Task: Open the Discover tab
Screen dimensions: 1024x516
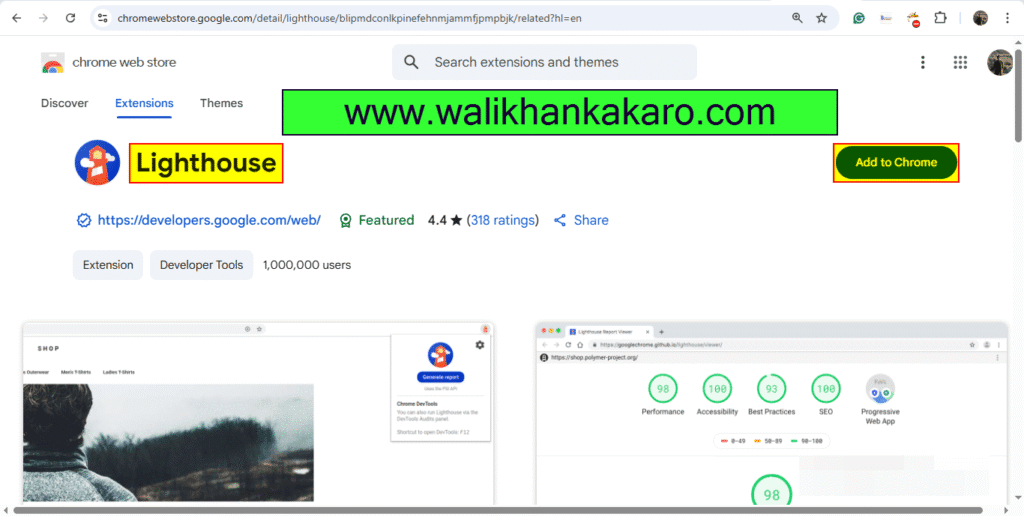Action: tap(65, 103)
